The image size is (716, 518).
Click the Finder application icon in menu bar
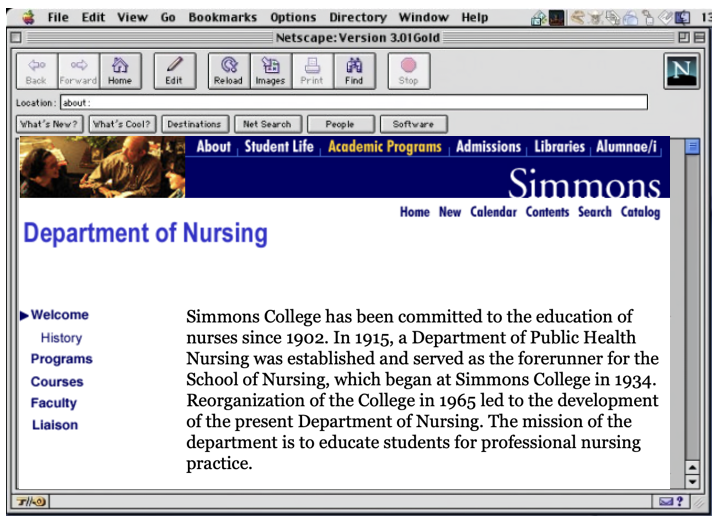[x=682, y=18]
